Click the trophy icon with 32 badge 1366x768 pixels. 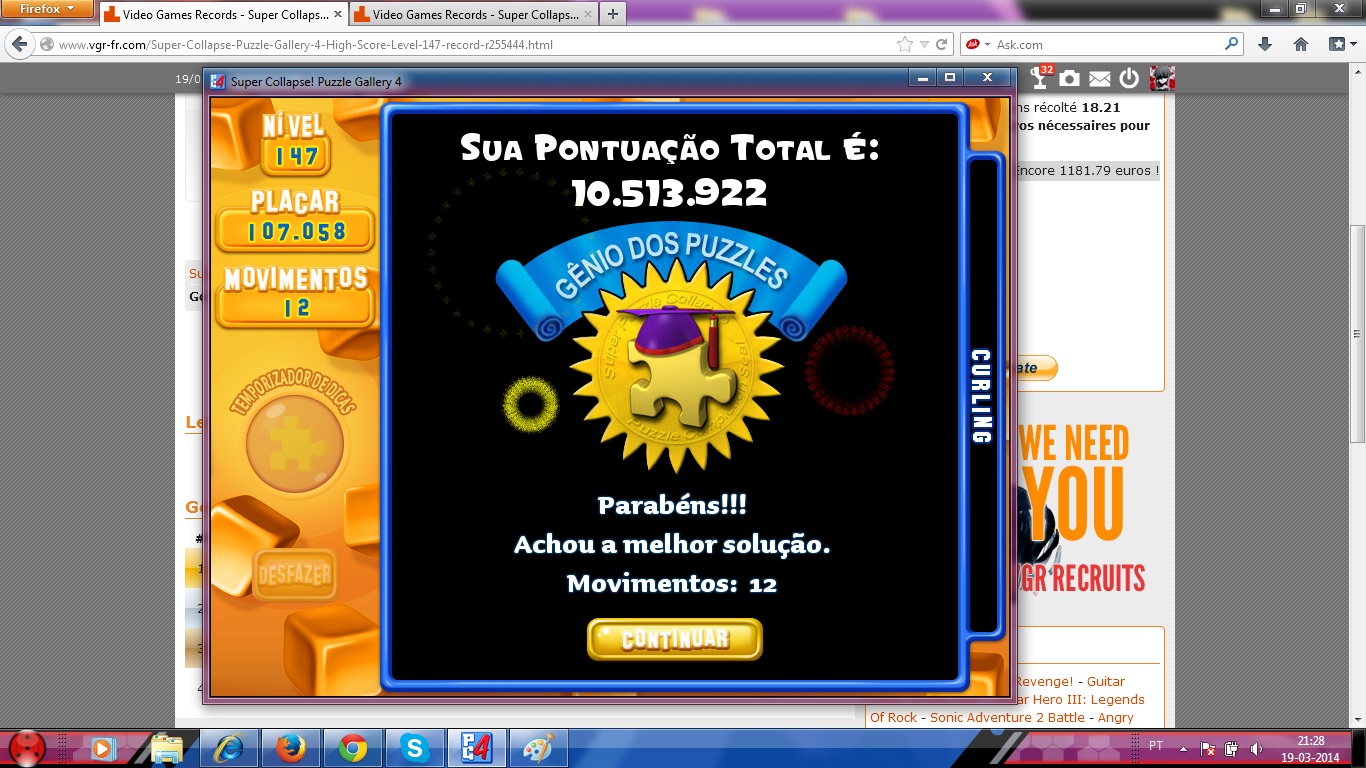[1041, 78]
